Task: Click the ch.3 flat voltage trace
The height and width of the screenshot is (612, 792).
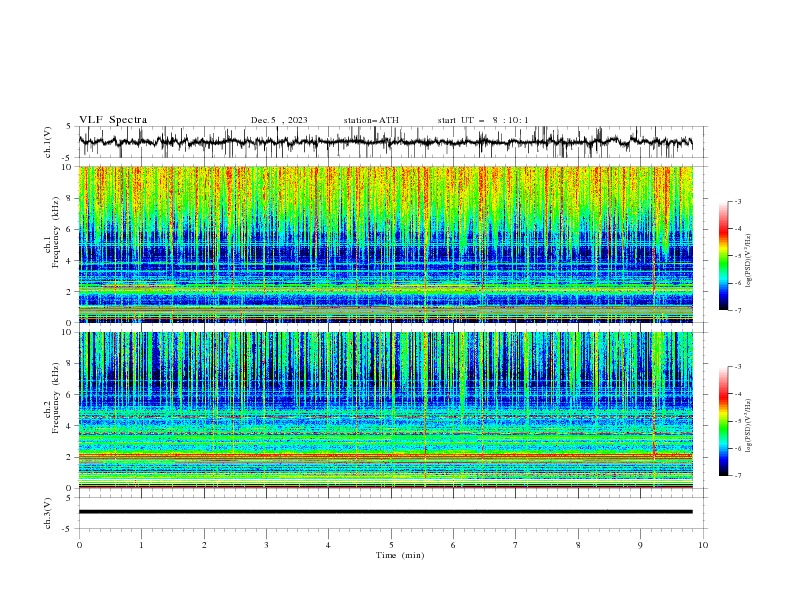Action: point(385,512)
